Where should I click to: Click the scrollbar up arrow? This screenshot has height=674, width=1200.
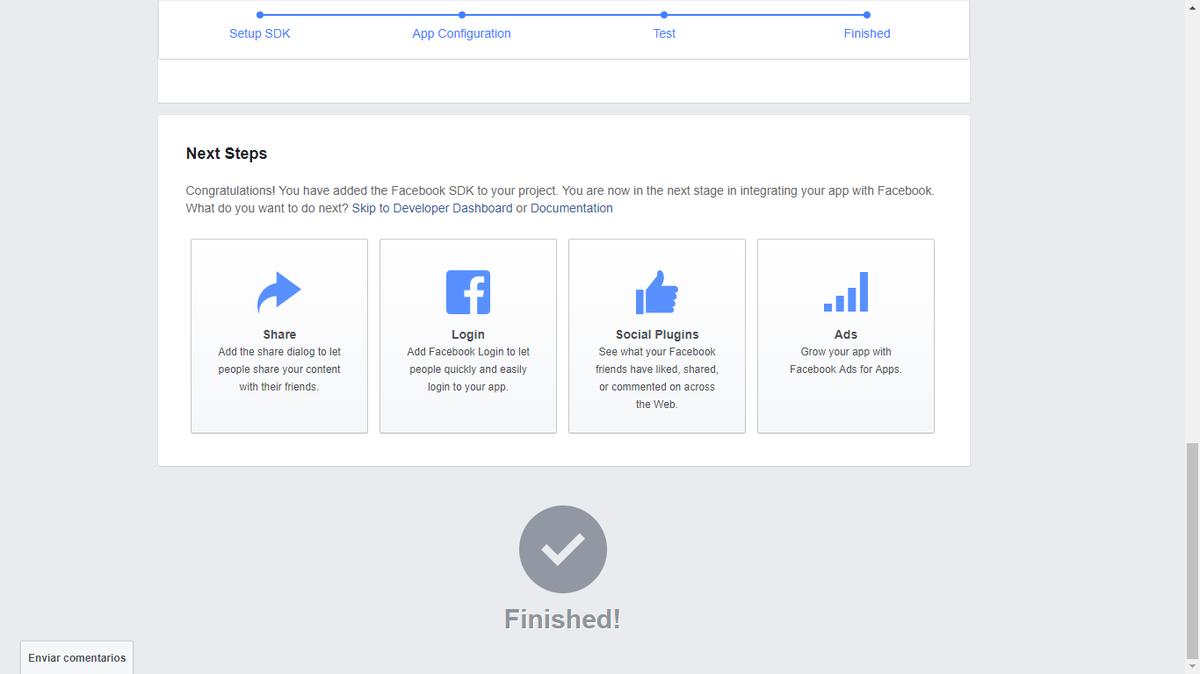click(x=1193, y=7)
